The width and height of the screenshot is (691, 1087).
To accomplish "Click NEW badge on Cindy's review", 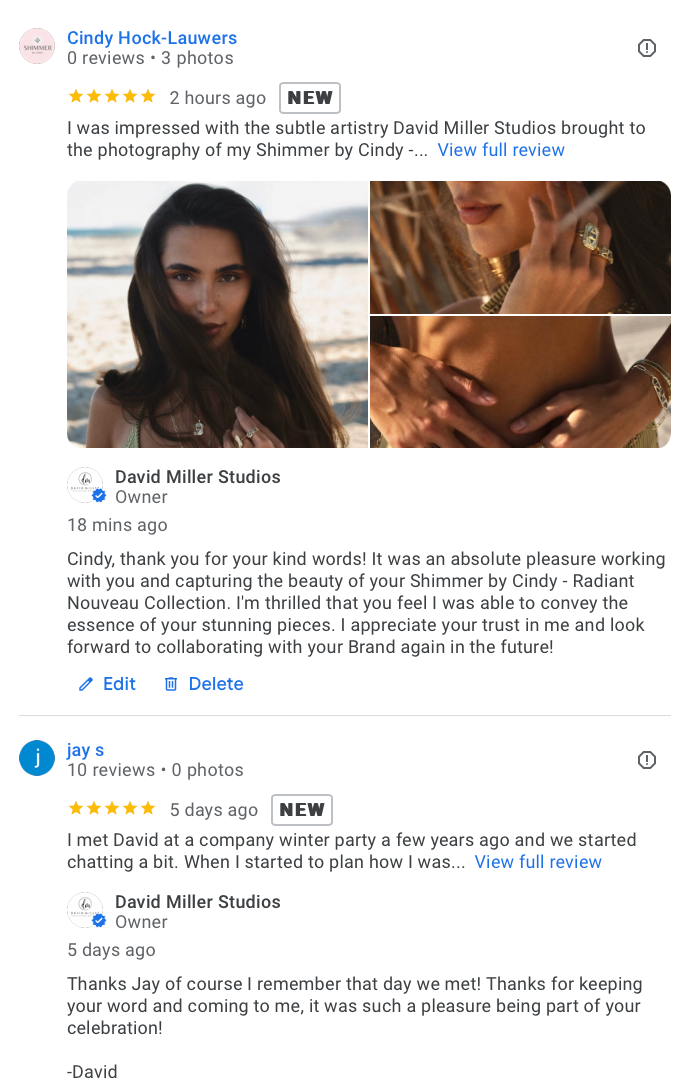I will pos(310,98).
